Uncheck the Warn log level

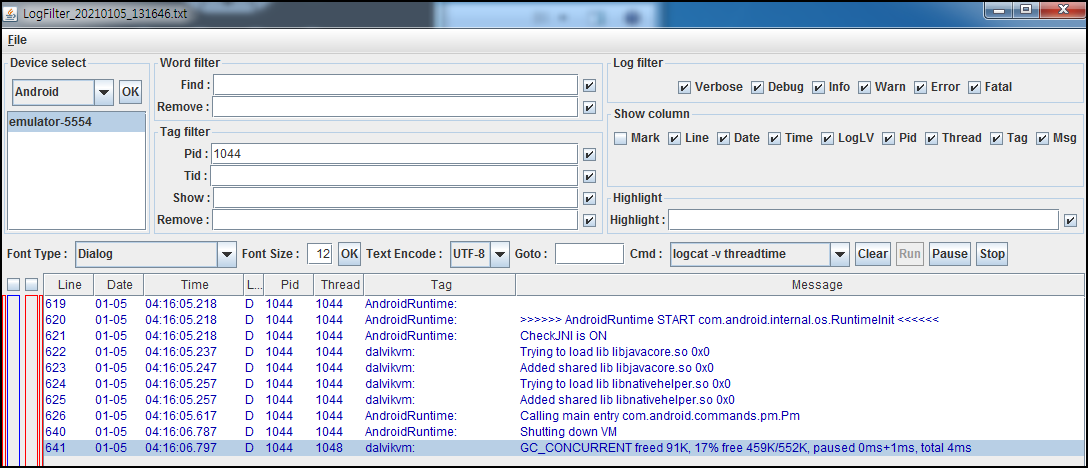click(865, 87)
